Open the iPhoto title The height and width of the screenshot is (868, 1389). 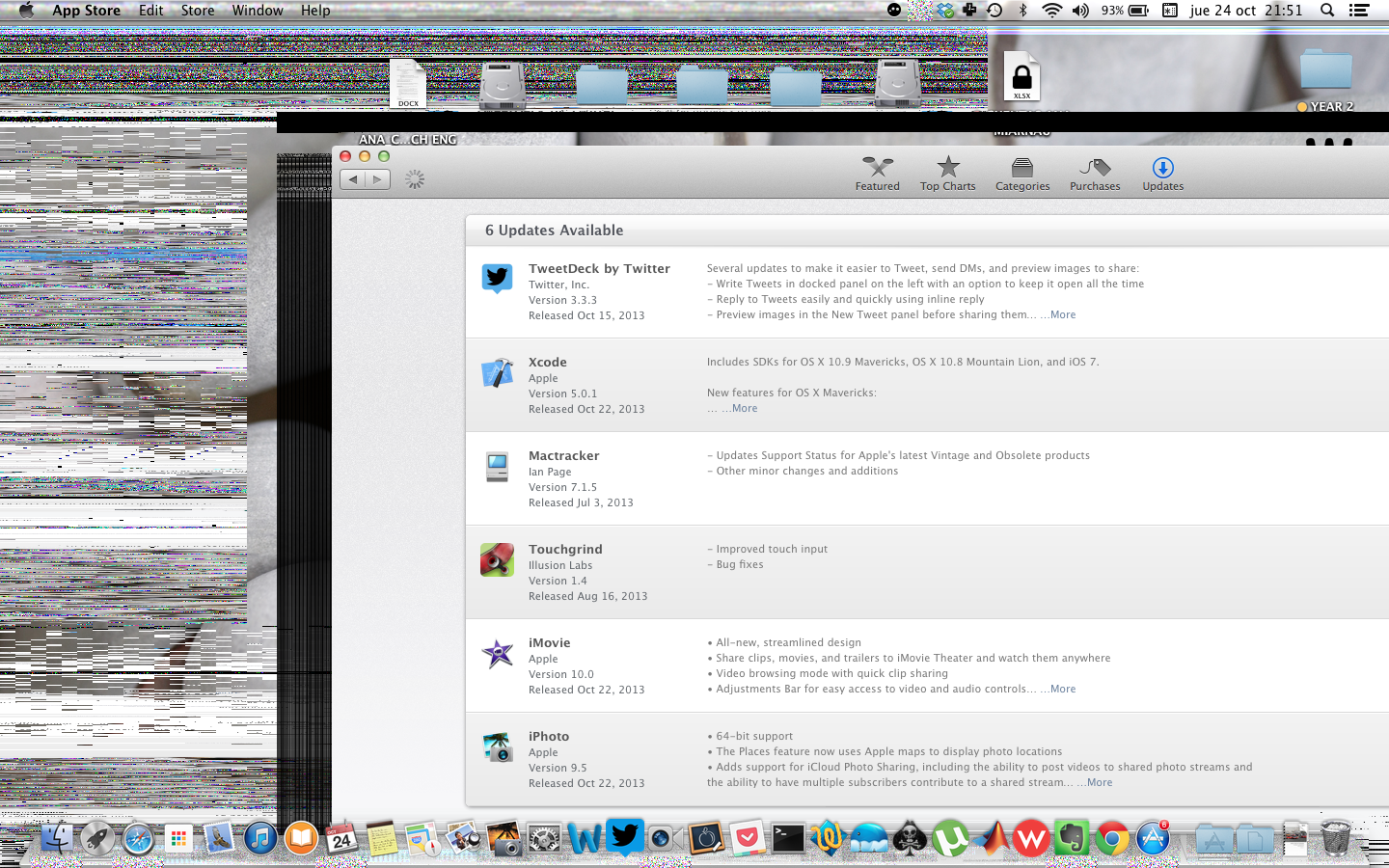pos(549,736)
